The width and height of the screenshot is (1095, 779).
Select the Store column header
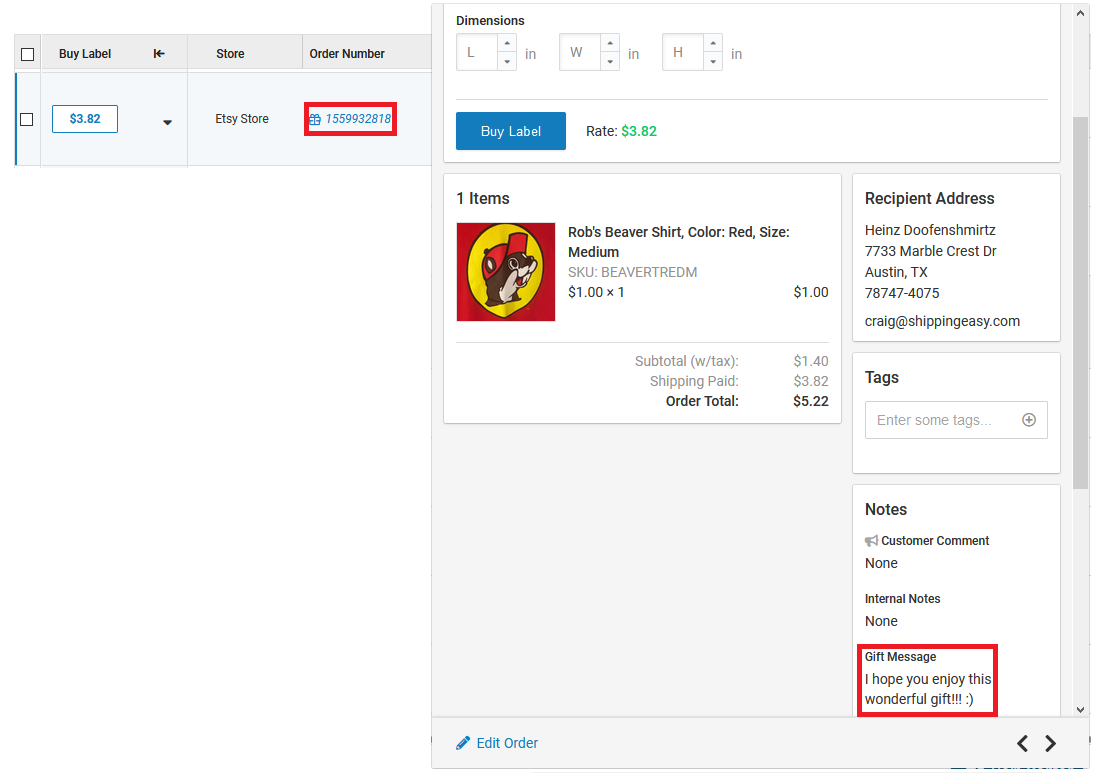[x=230, y=53]
